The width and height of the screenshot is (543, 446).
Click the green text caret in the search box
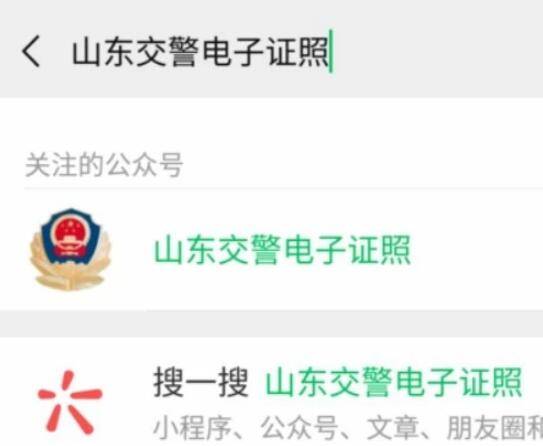click(x=331, y=51)
